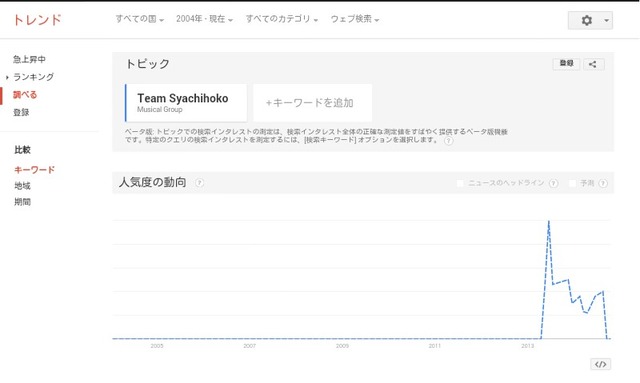
Task: Click help icon next to 人気度の動向
Action: pos(199,183)
